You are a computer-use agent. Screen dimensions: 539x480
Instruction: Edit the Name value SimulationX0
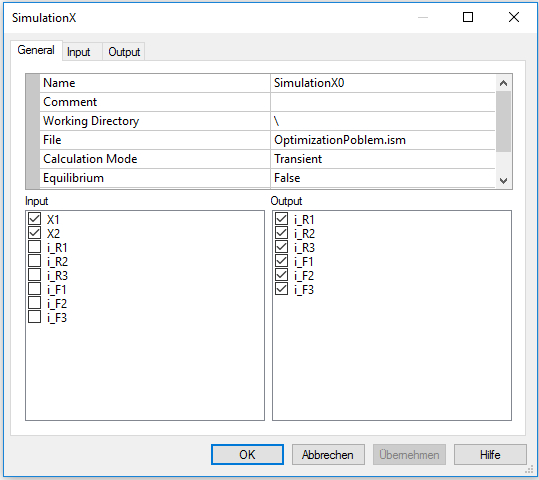coord(383,83)
